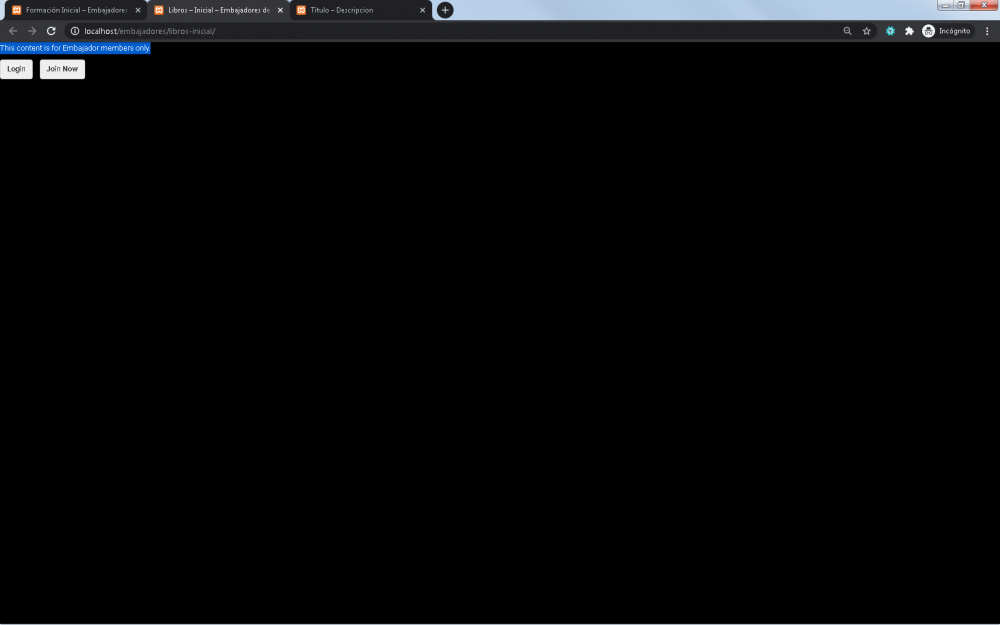Open the Extensions puzzle icon
This screenshot has height=625, width=1000.
pyautogui.click(x=909, y=31)
